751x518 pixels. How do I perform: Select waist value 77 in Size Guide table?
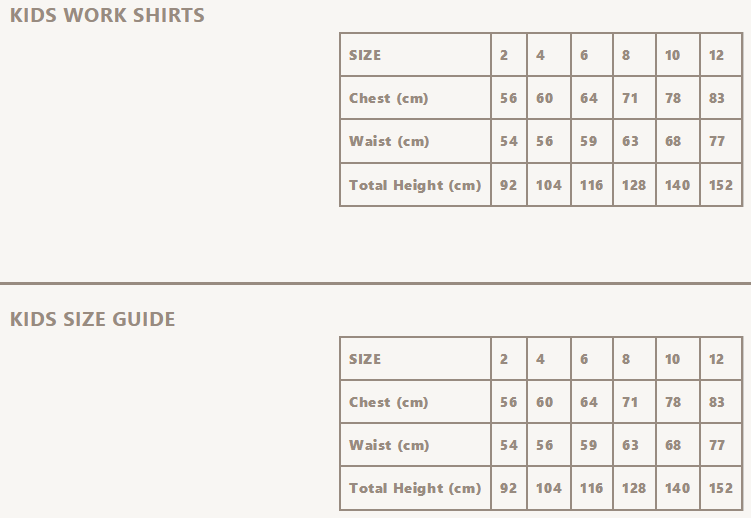pyautogui.click(x=716, y=445)
